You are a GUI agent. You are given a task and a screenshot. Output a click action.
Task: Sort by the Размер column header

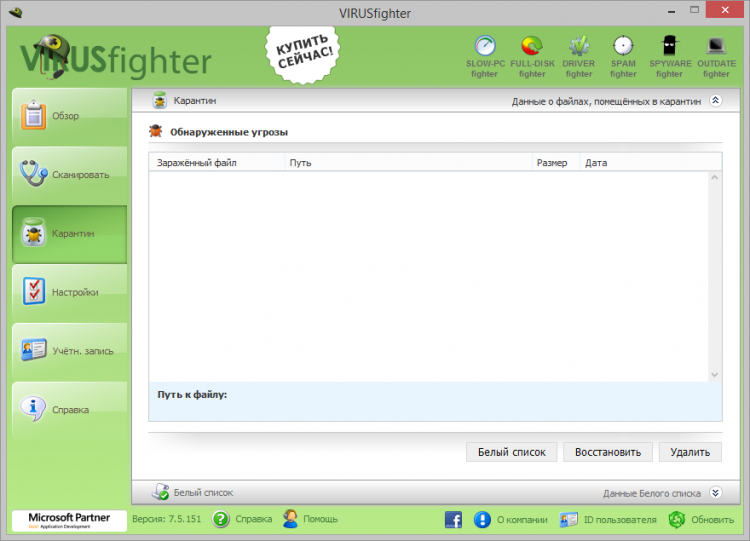(x=556, y=163)
